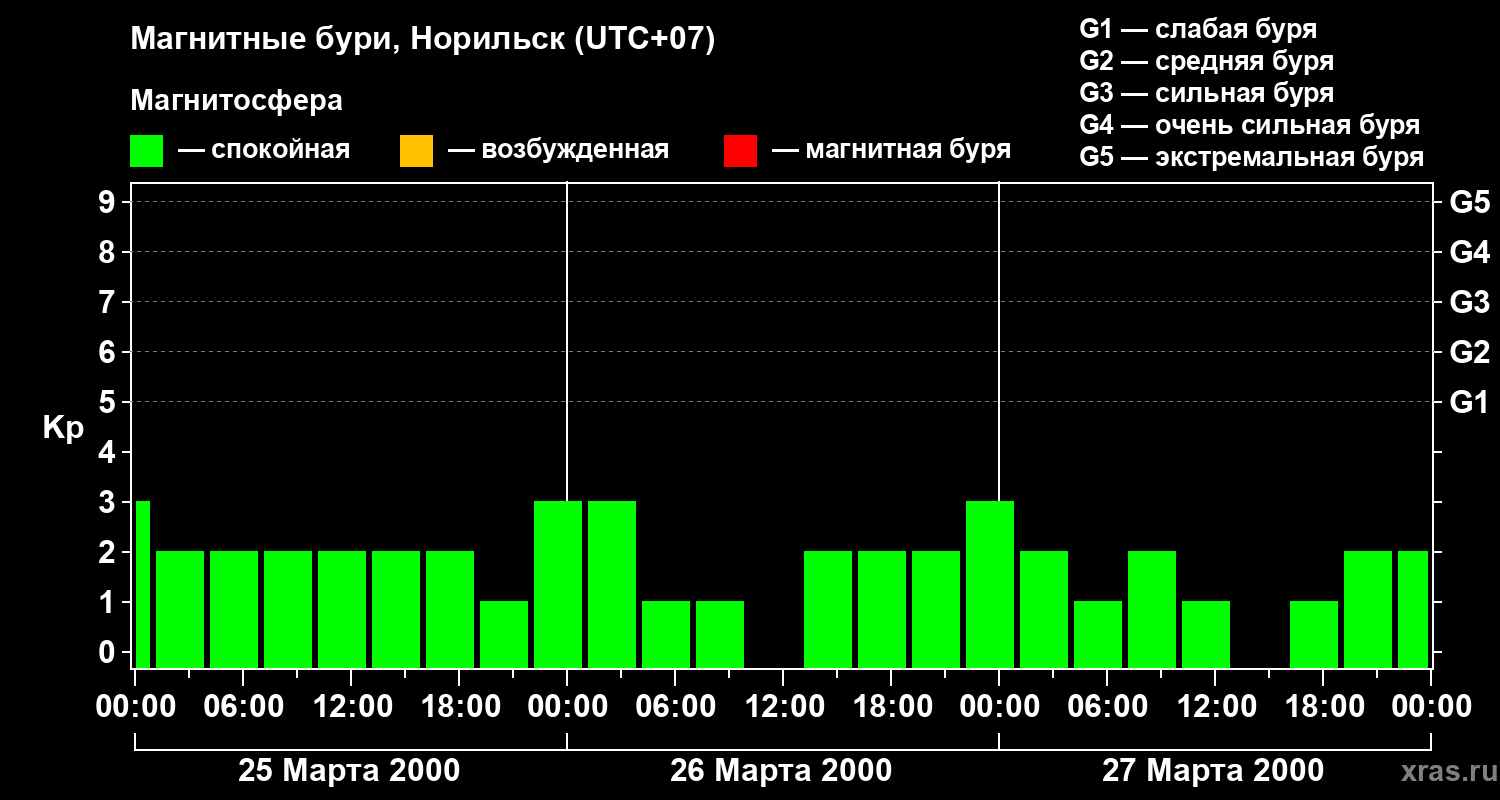Select the line «G2 — средняя буря»
Viewport: 1500px width, 800px height.
point(1207,61)
